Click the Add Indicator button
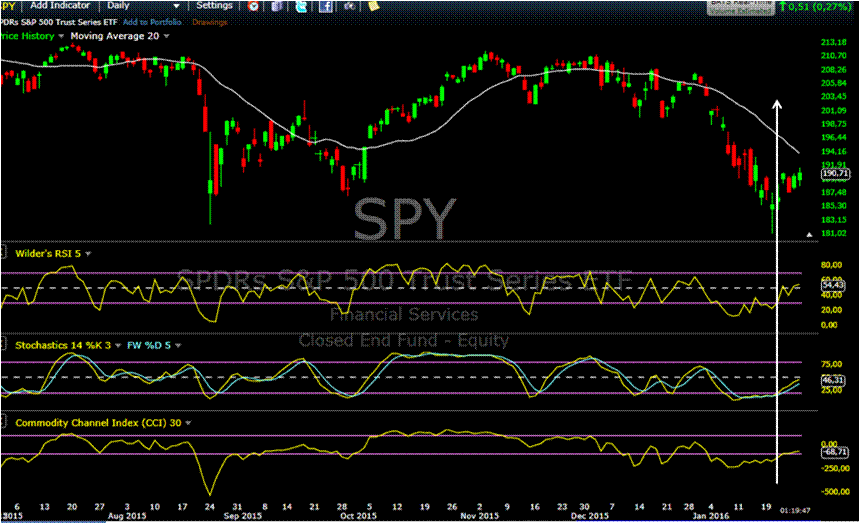Viewport: 860px width, 524px height. [x=60, y=5]
